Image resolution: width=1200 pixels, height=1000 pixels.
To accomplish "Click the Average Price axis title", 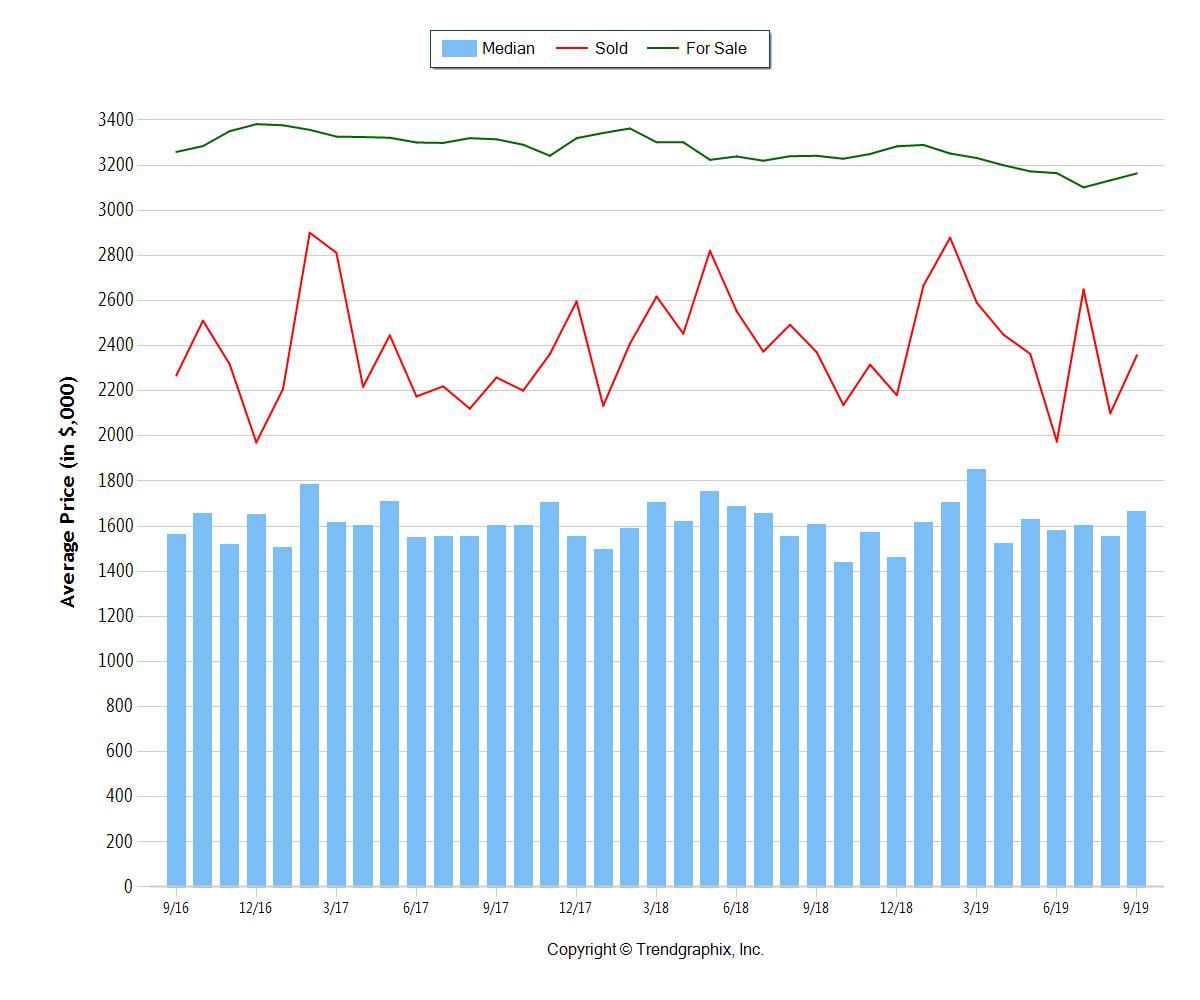I will point(68,491).
